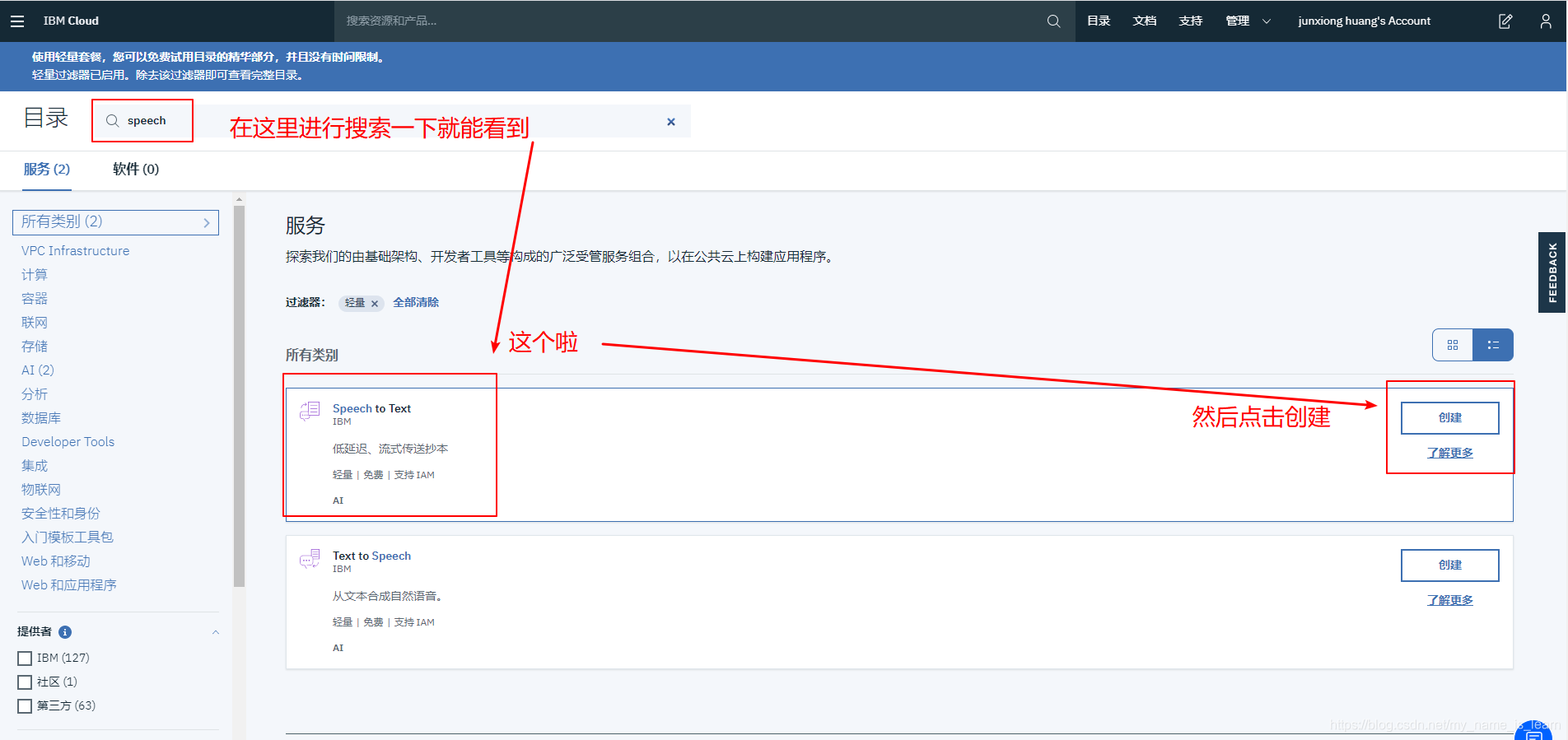
Task: Select VPC Infrastructure category
Action: click(x=75, y=251)
